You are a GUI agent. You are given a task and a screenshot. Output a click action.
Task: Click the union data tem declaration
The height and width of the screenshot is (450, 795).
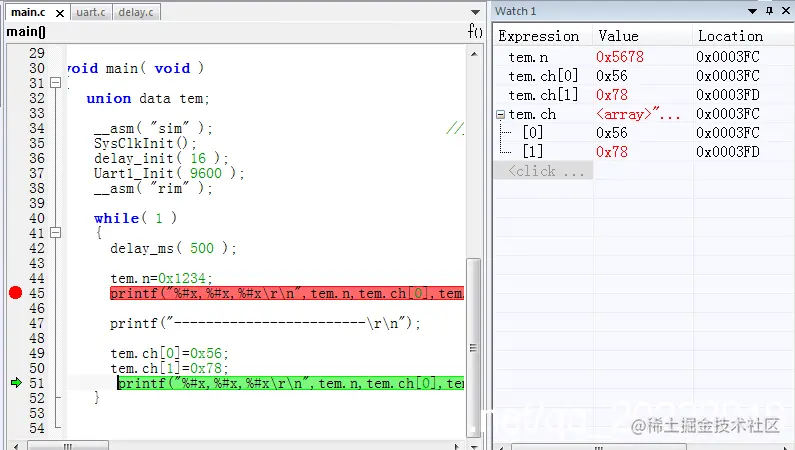(148, 98)
